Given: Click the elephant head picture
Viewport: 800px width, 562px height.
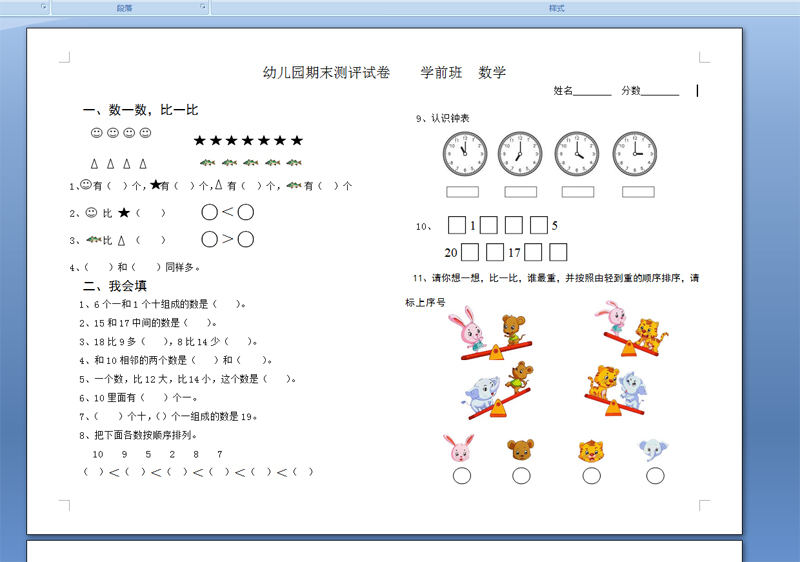Looking at the screenshot, I should pyautogui.click(x=654, y=450).
